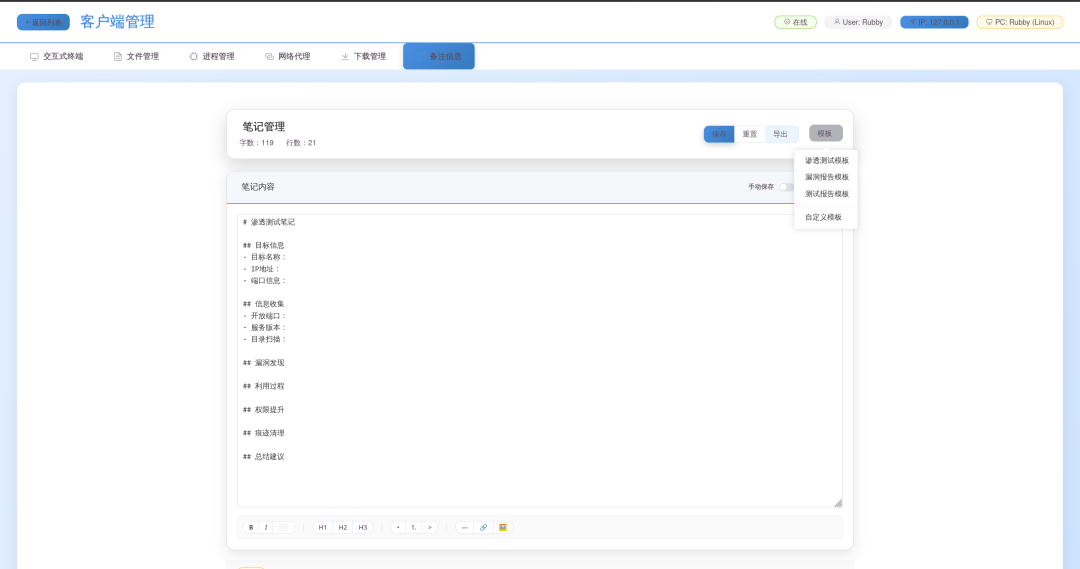Open the 下载管理 tab
This screenshot has height=569, width=1080.
pos(364,56)
